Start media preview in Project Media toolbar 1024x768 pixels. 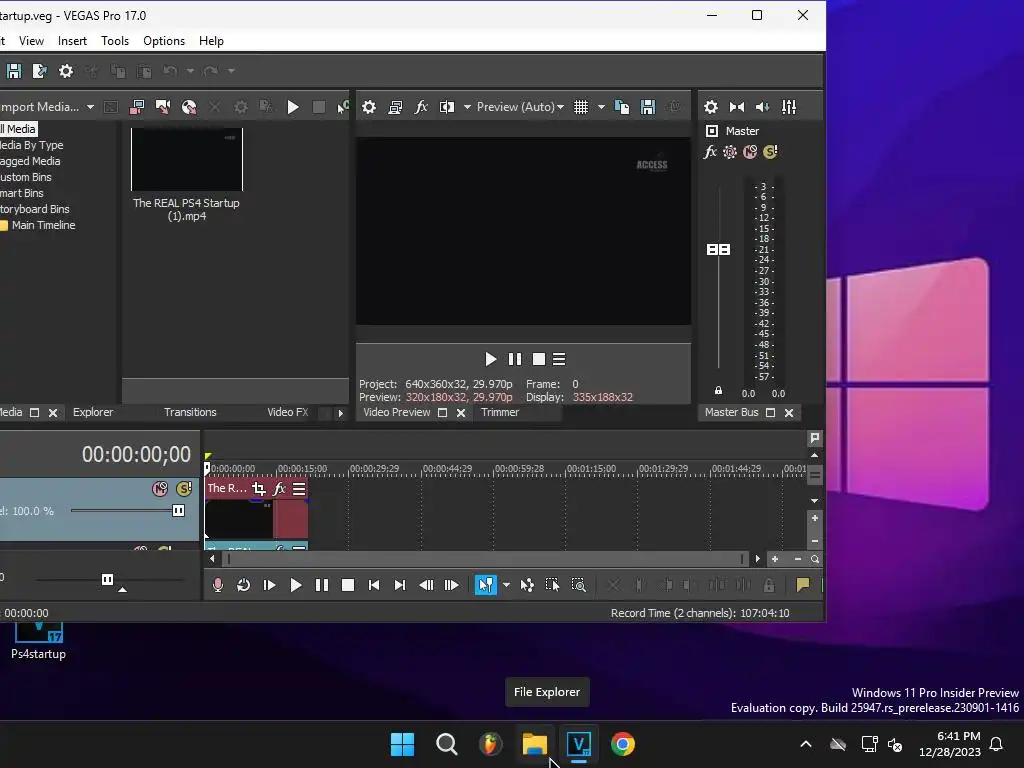(x=293, y=107)
